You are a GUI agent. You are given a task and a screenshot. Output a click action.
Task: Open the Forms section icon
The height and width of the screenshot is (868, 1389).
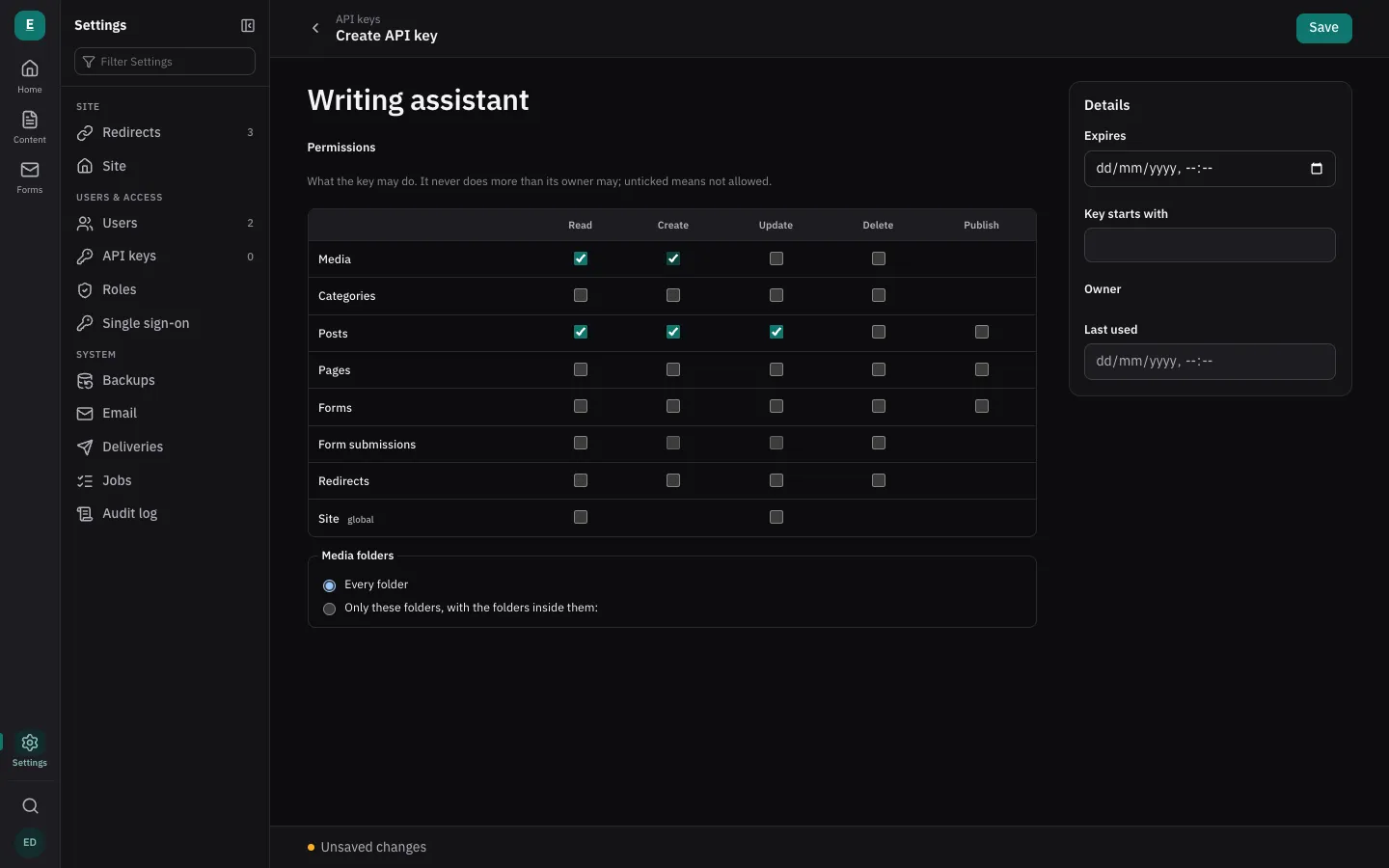(x=30, y=176)
